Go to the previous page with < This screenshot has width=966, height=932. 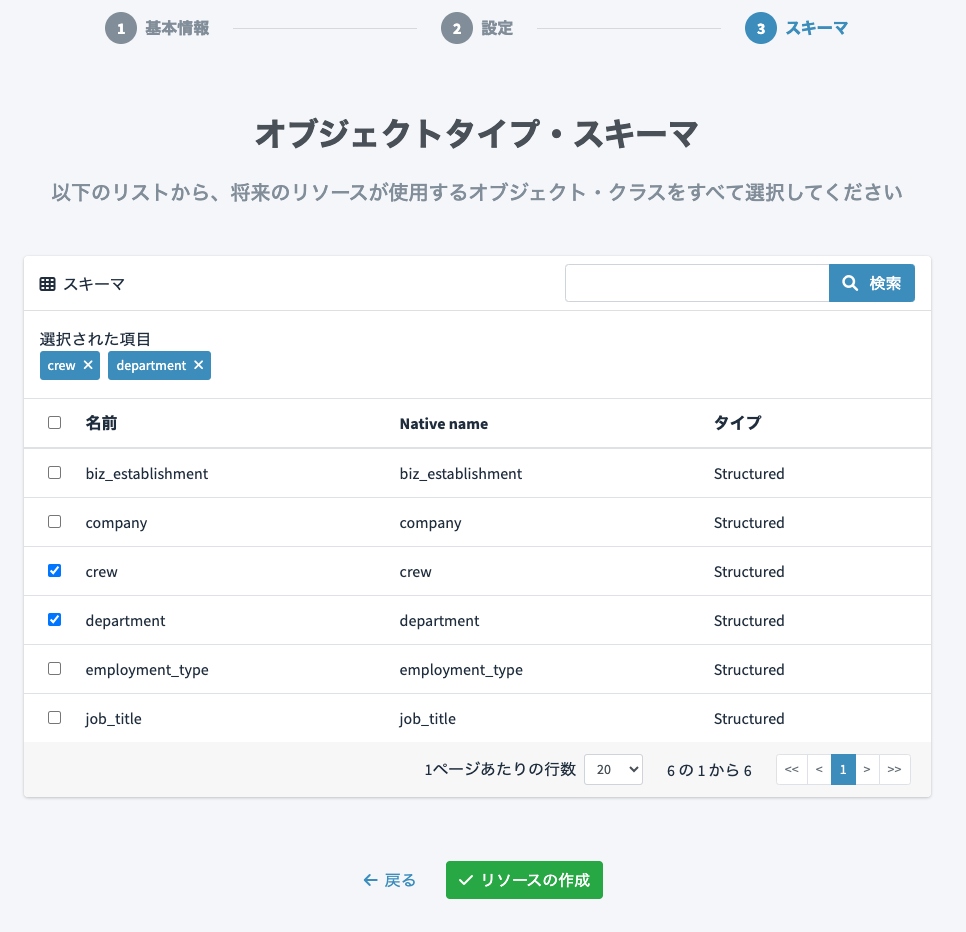coord(819,769)
